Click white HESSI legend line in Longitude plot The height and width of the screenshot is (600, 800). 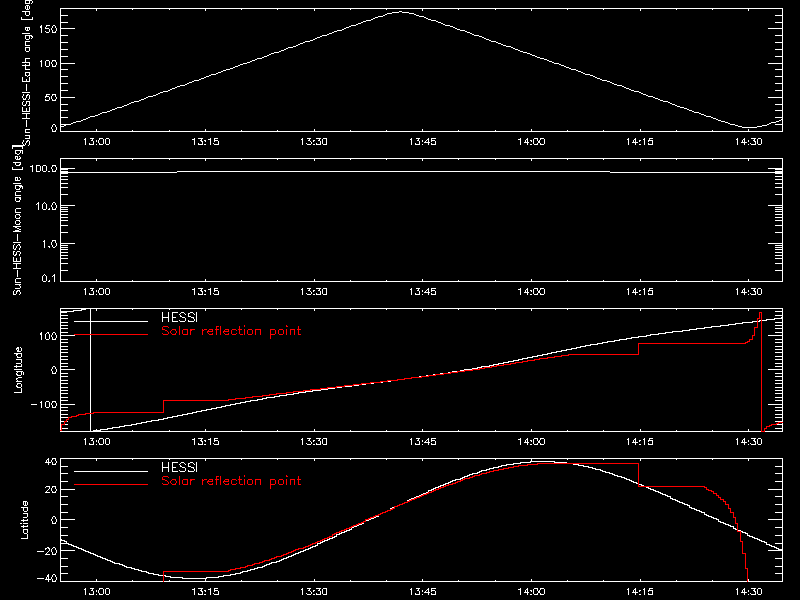(111, 321)
